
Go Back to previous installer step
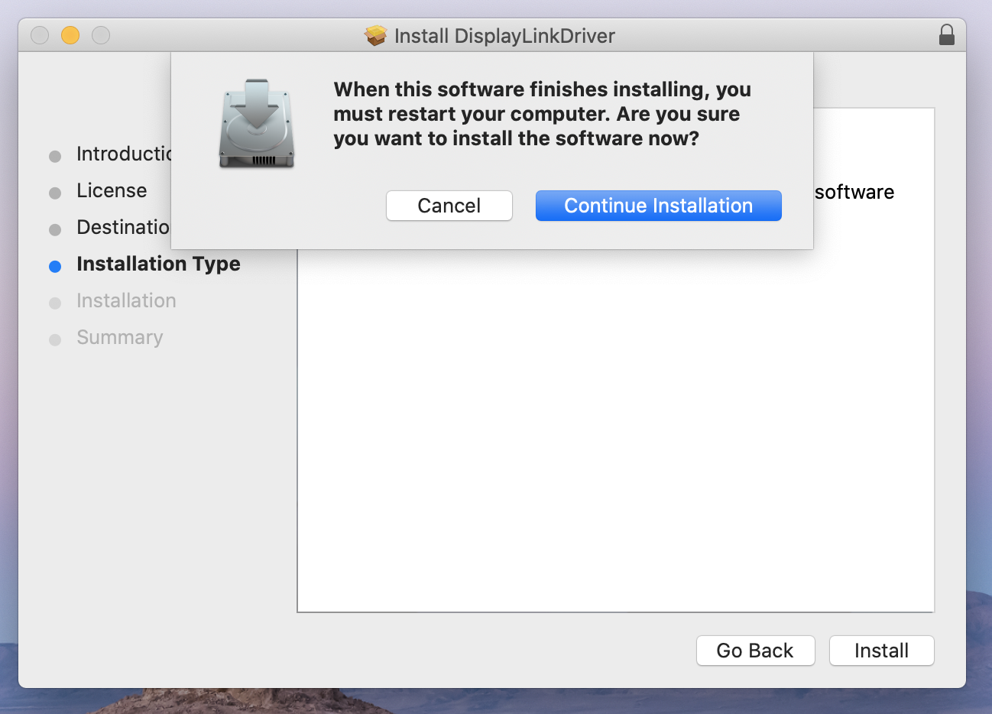[x=755, y=650]
